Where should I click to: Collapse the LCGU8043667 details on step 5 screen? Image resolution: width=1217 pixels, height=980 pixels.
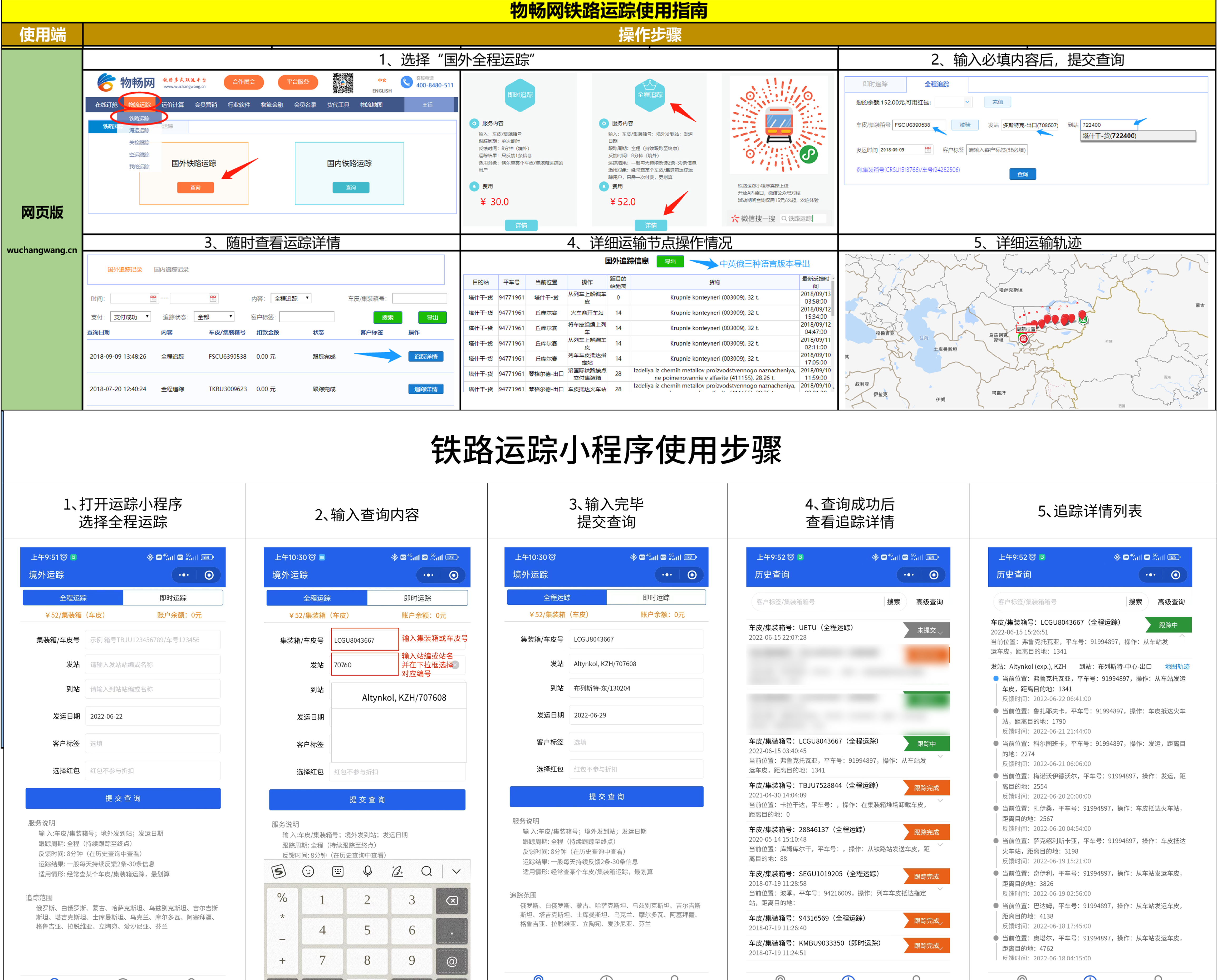point(1182,636)
